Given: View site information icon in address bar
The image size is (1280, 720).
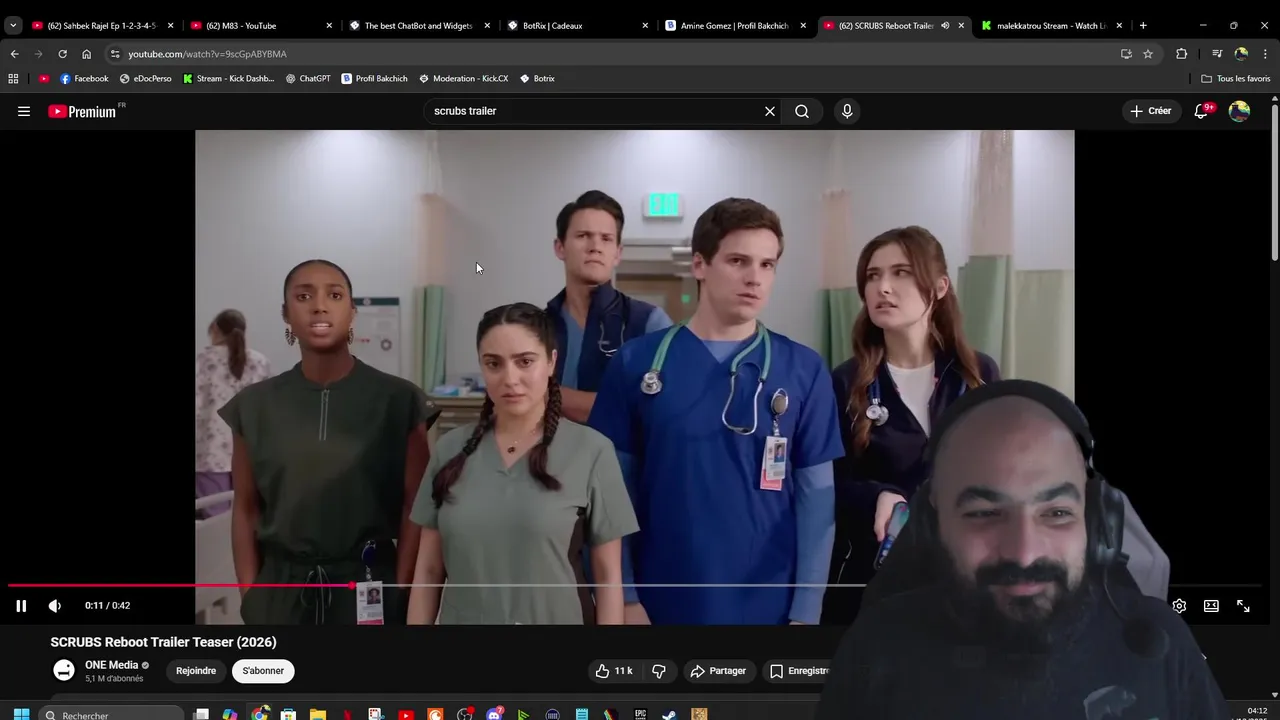Looking at the screenshot, I should tap(115, 54).
